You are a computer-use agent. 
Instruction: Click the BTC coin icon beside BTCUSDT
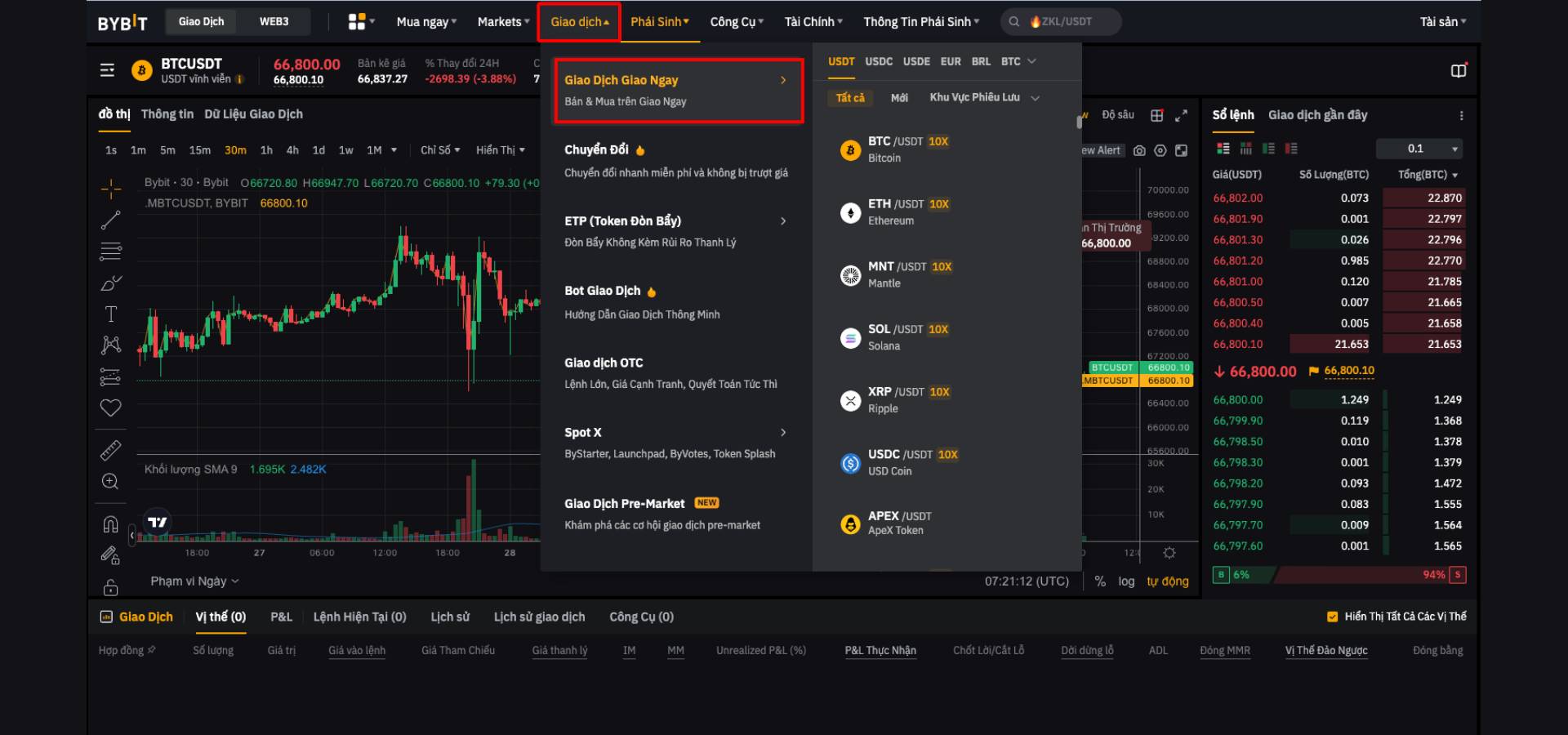coord(142,71)
